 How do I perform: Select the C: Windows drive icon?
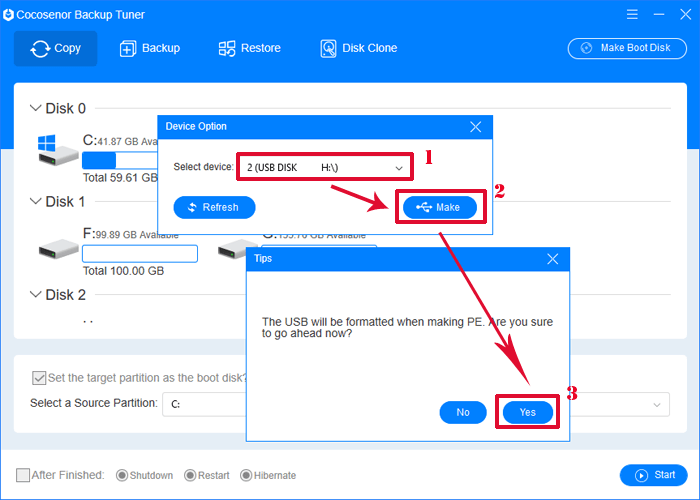click(x=58, y=150)
